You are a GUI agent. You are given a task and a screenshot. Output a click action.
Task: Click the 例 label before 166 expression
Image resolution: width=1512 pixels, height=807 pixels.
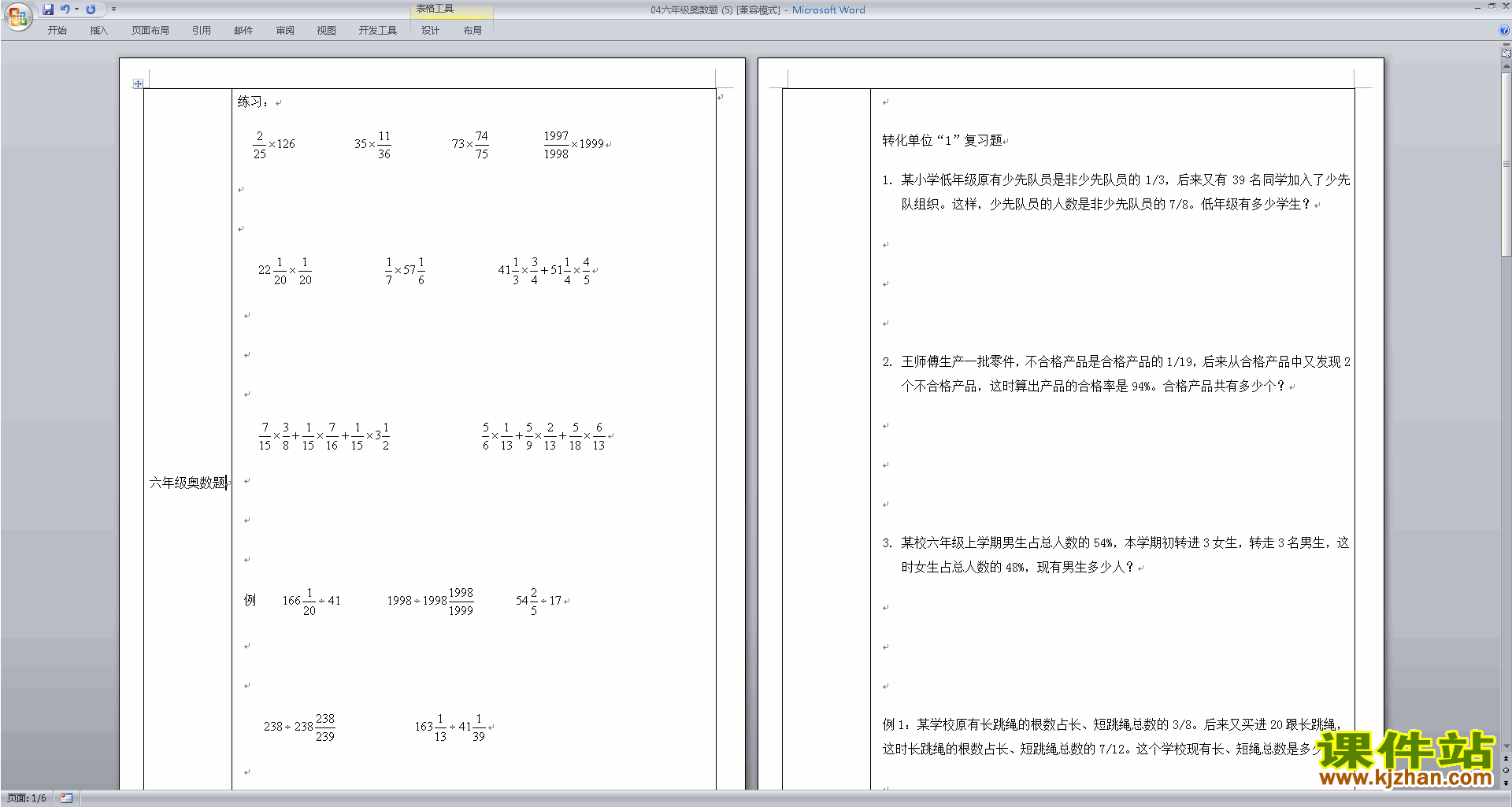coord(250,600)
